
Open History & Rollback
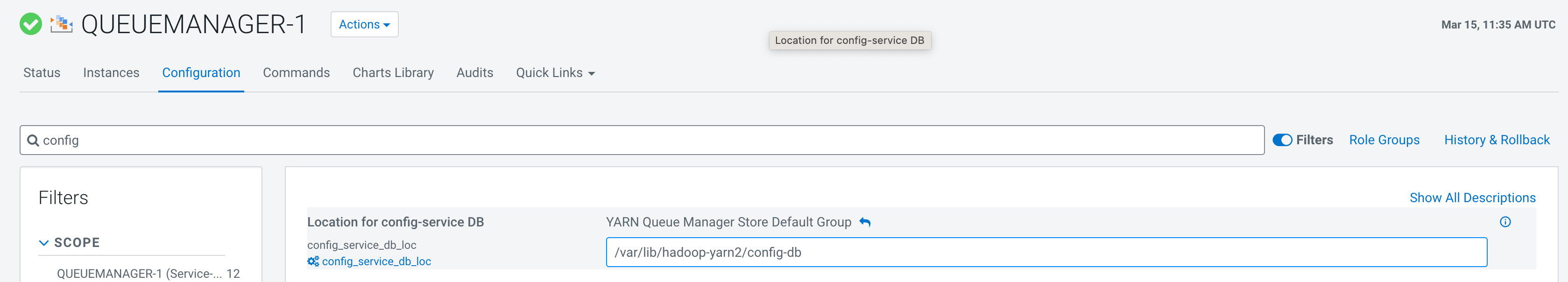click(x=1496, y=140)
